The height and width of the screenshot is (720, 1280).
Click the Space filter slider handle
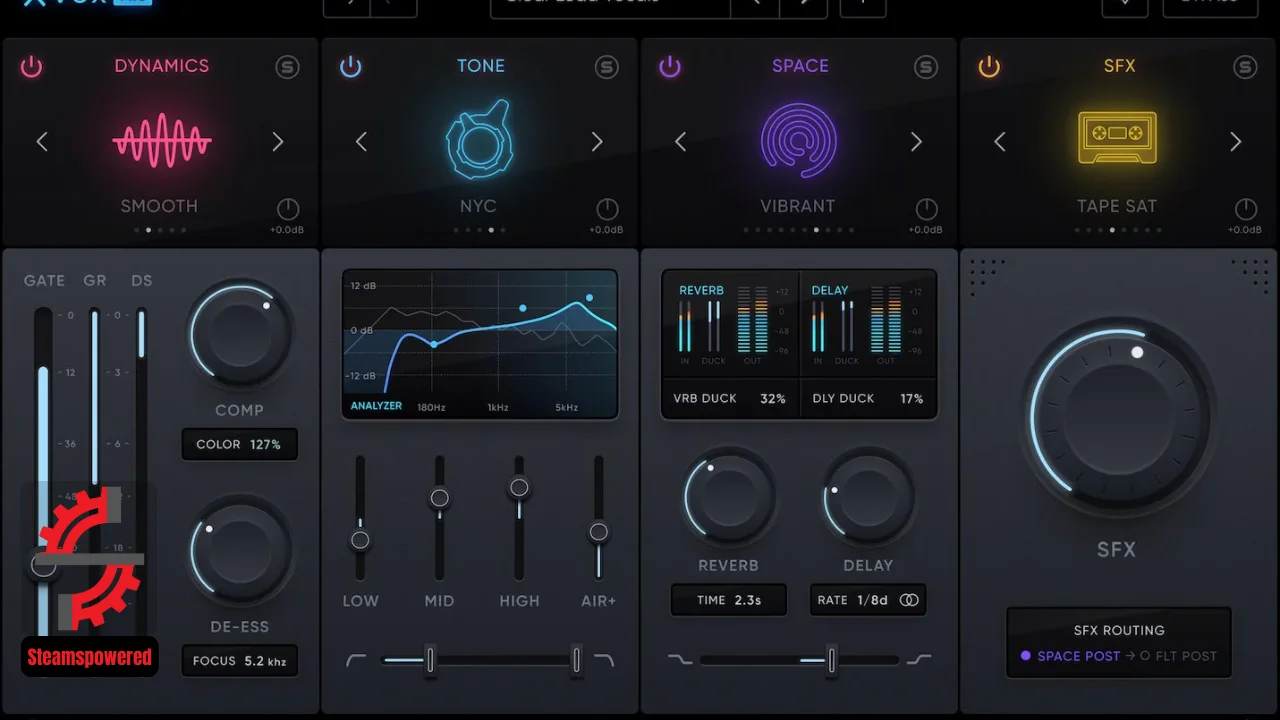click(x=831, y=660)
